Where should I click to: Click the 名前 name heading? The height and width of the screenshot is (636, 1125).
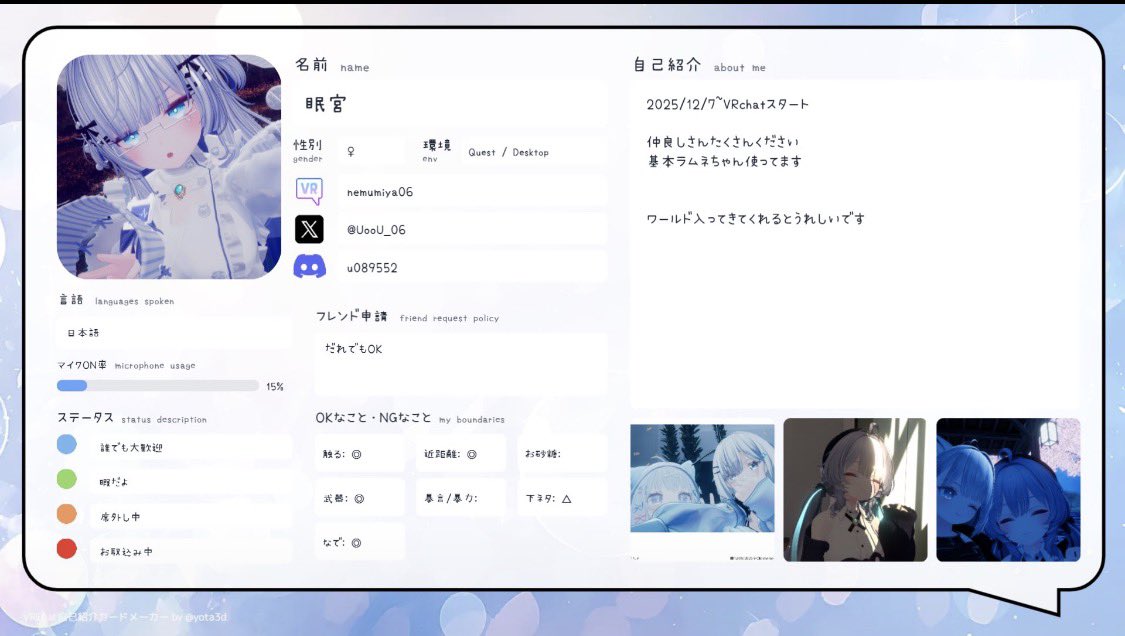332,65
